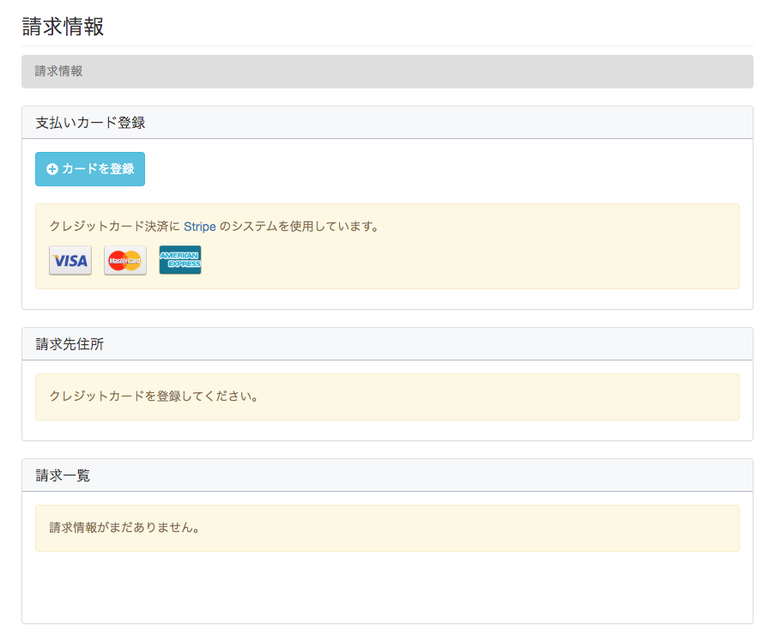Click the VISA card logo
The image size is (775, 642).
point(70,261)
